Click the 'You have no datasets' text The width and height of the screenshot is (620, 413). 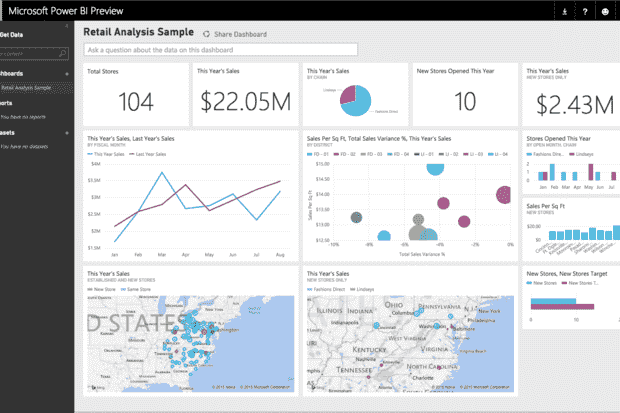(24, 147)
